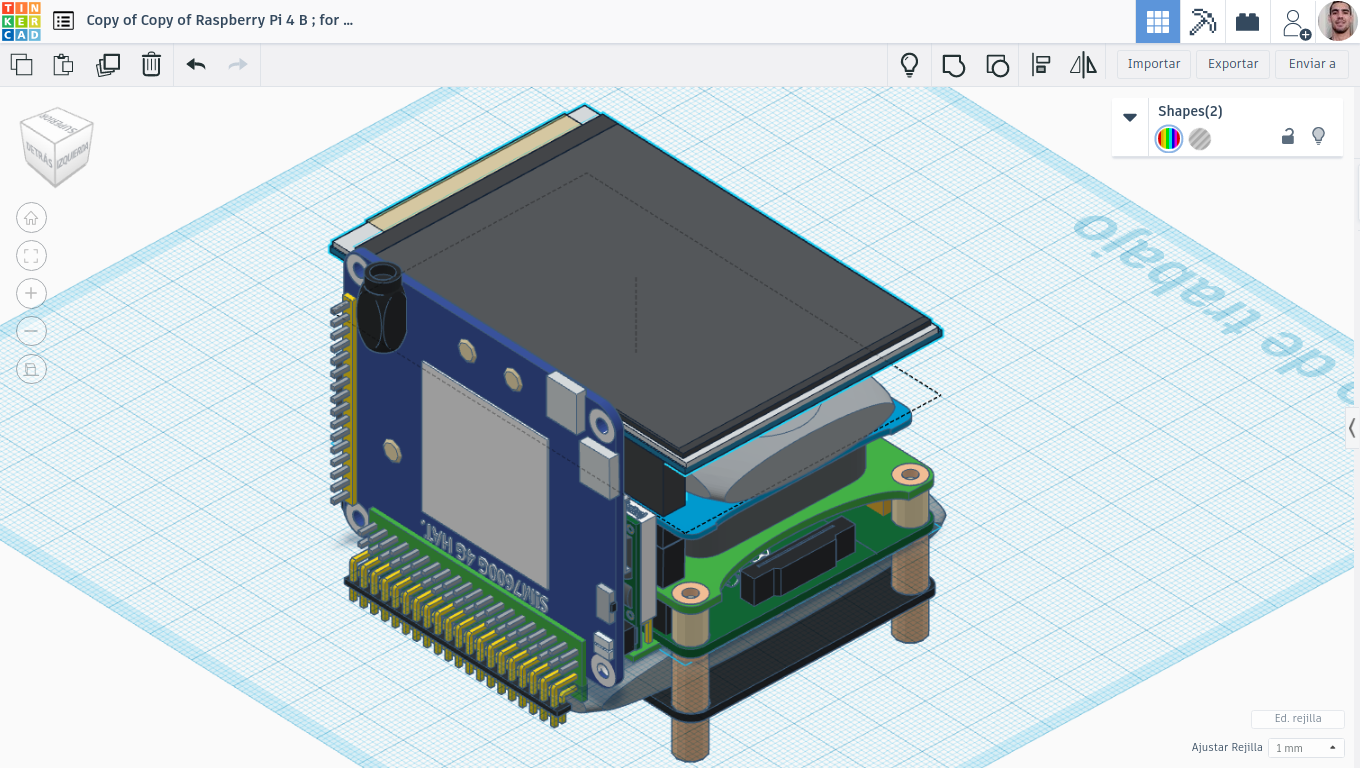
Task: Toggle the lock on the Shapes panel
Action: 1288,137
